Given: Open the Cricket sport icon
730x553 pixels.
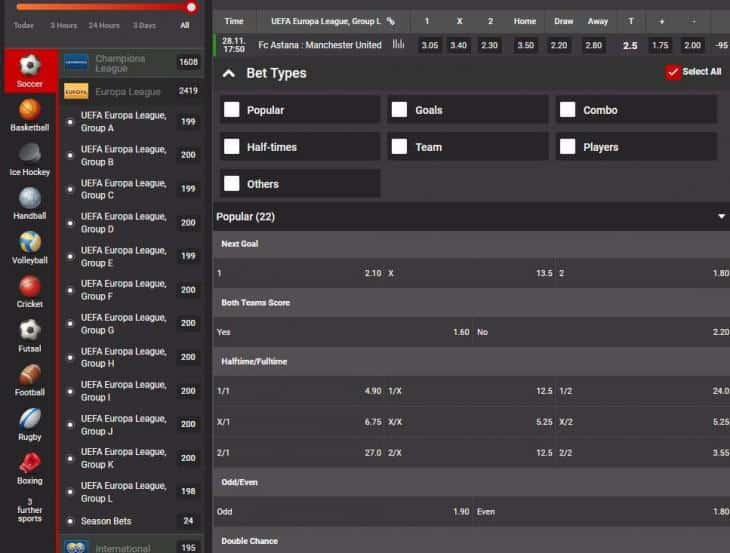Looking at the screenshot, I should 29,286.
